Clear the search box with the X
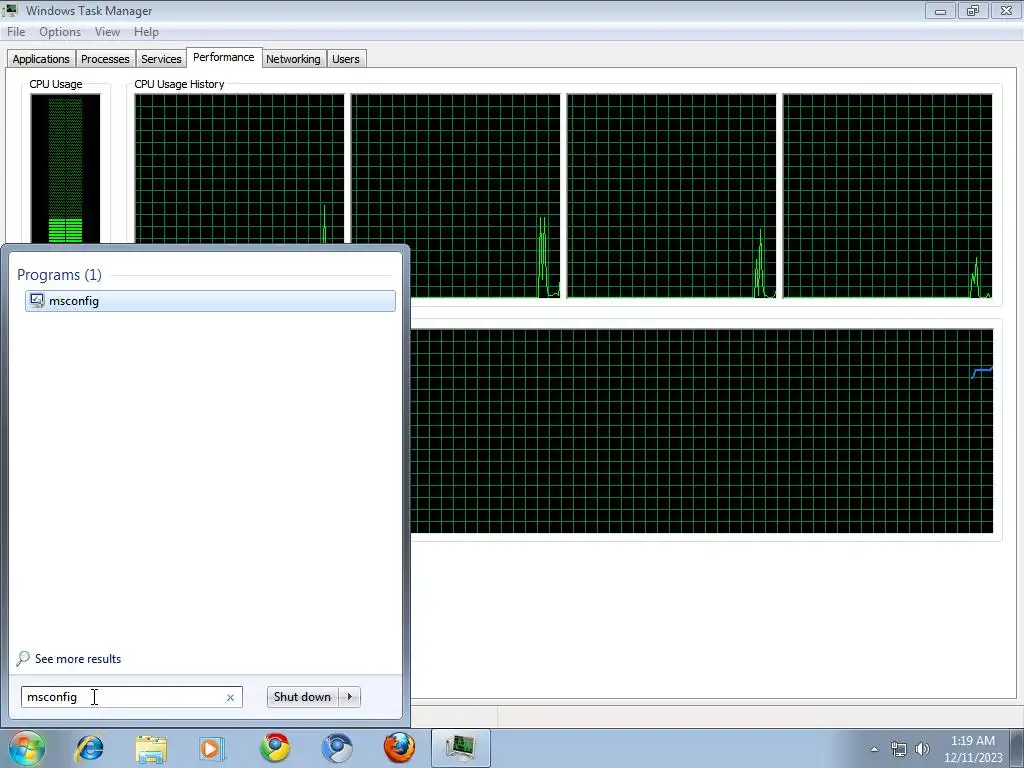The width and height of the screenshot is (1024, 768). tap(230, 697)
